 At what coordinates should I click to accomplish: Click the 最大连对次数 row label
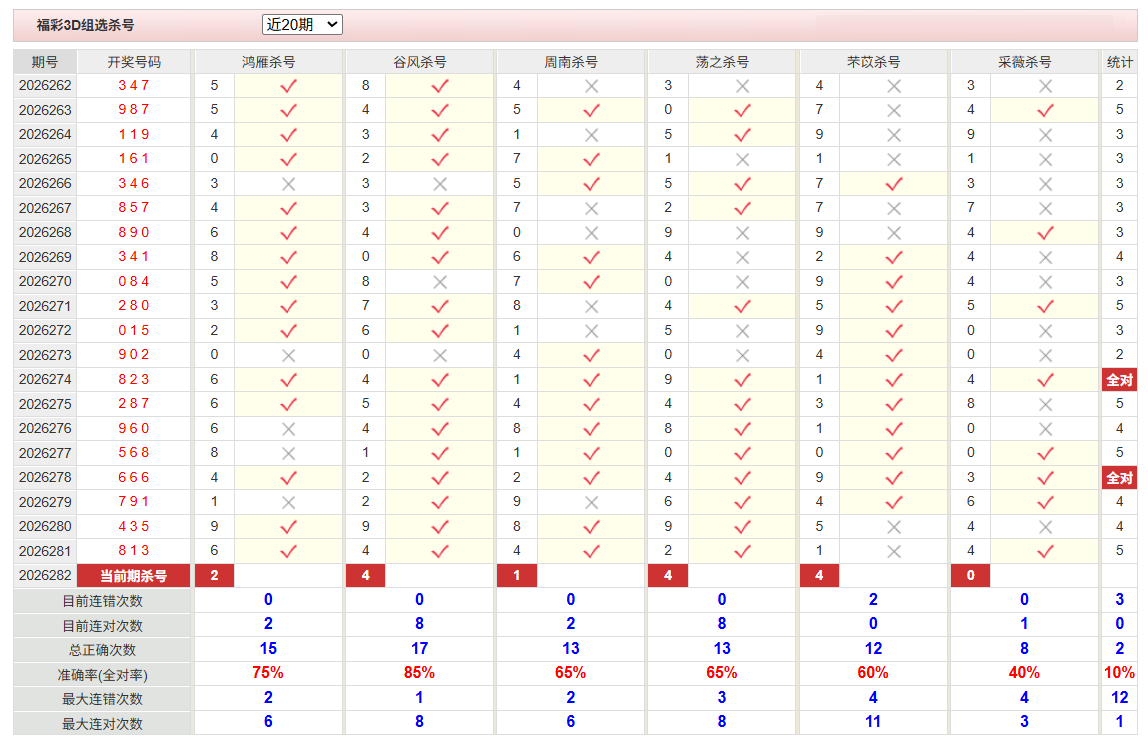(x=102, y=724)
